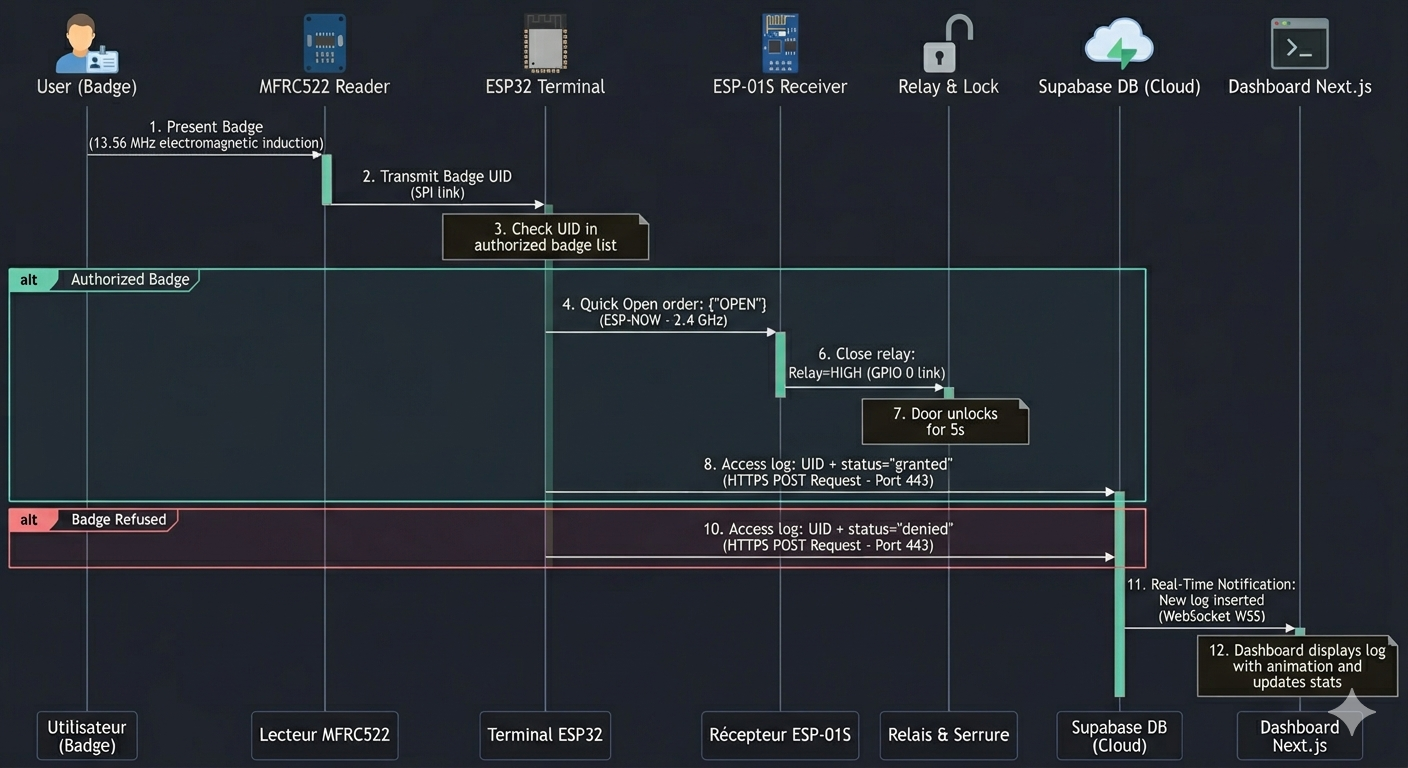Screen dimensions: 1408x768
Task: Click the '(SPI link)' annotation
Action: pyautogui.click(x=437, y=193)
